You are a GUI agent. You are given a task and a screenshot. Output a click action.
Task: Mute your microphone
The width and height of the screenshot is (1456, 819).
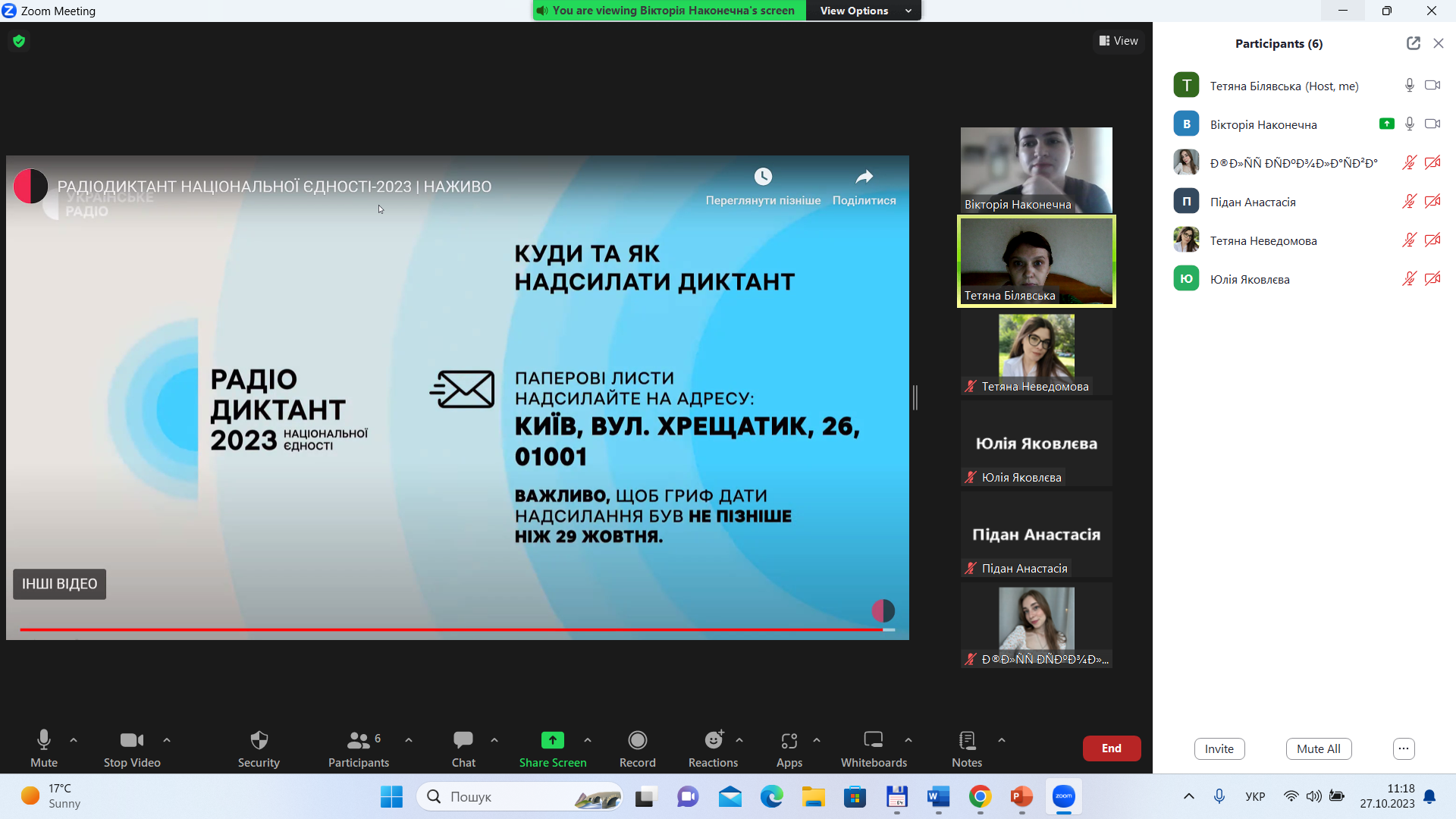(x=44, y=740)
